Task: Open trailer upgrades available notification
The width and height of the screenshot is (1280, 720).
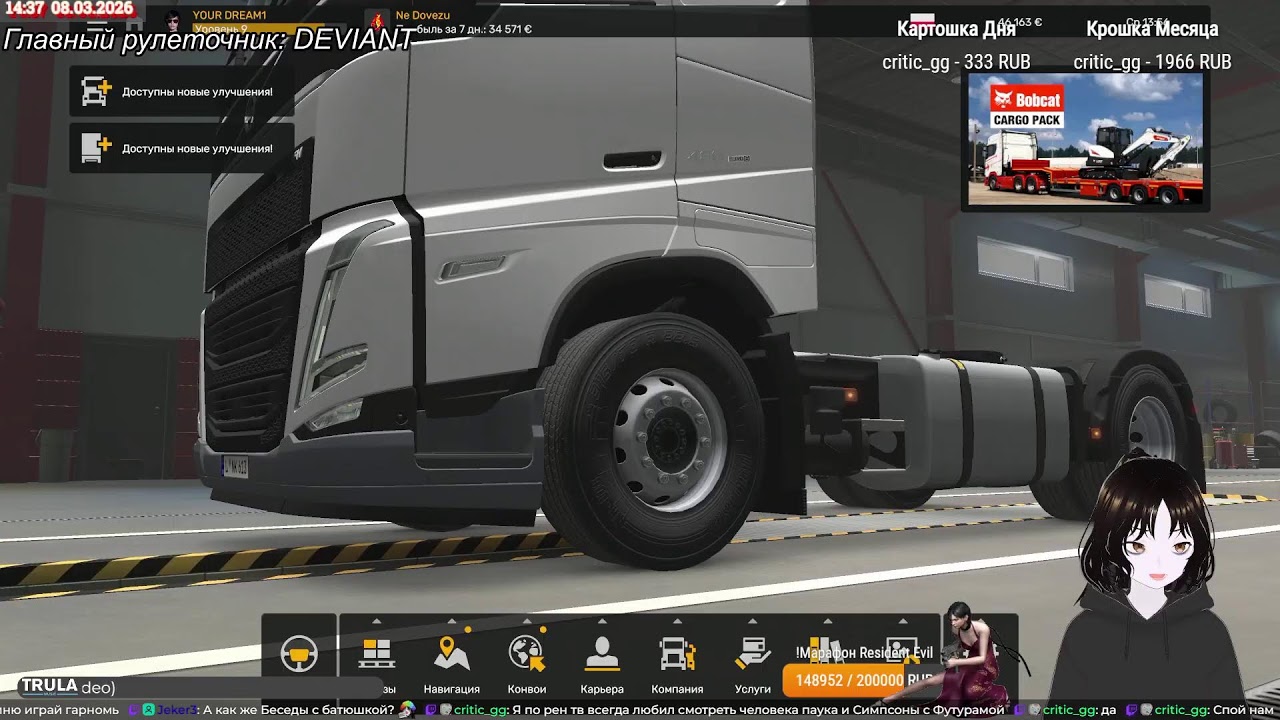Action: point(181,148)
